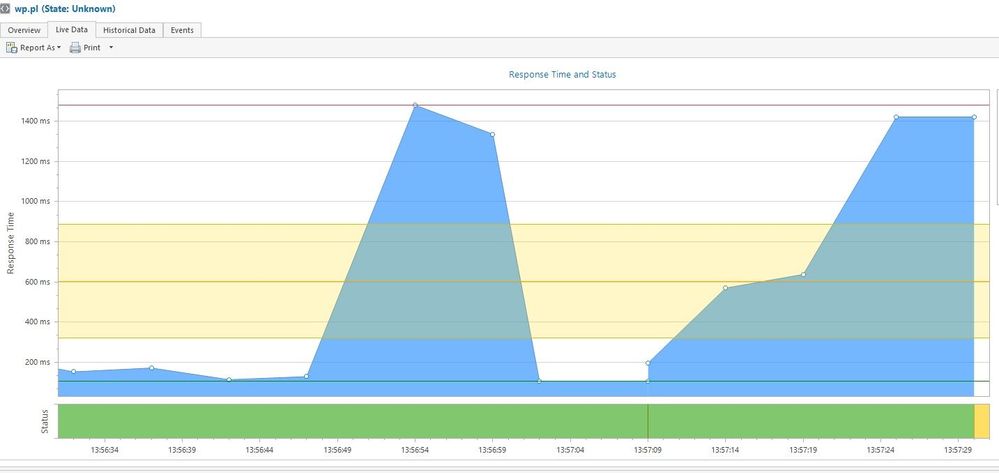This screenshot has width=999, height=473.
Task: Click the Report As document icon
Action: (x=12, y=48)
